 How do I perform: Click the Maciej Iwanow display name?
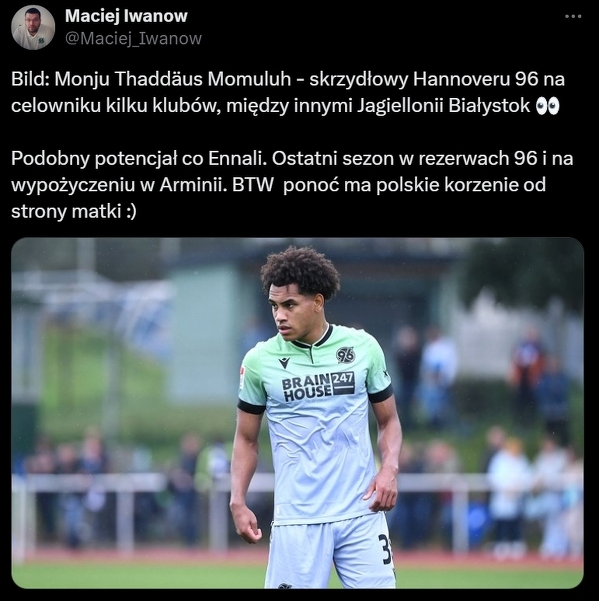click(x=126, y=16)
